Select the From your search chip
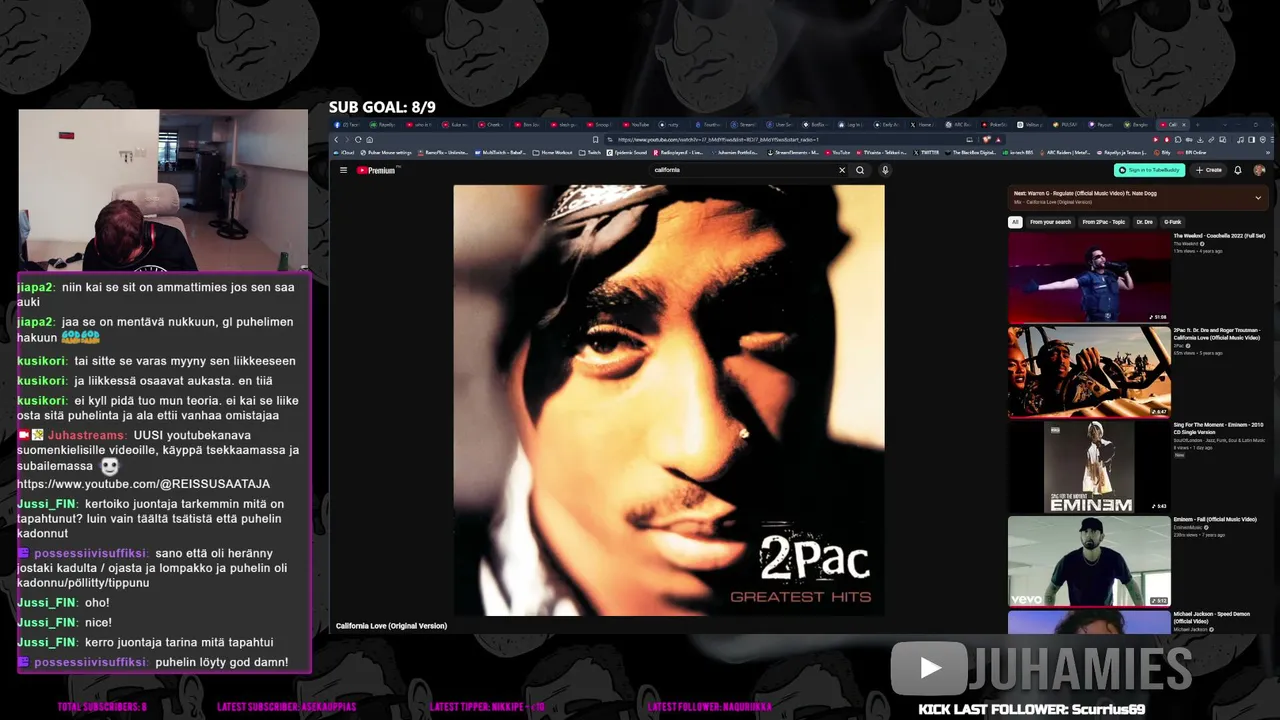This screenshot has height=720, width=1280. pos(1050,222)
